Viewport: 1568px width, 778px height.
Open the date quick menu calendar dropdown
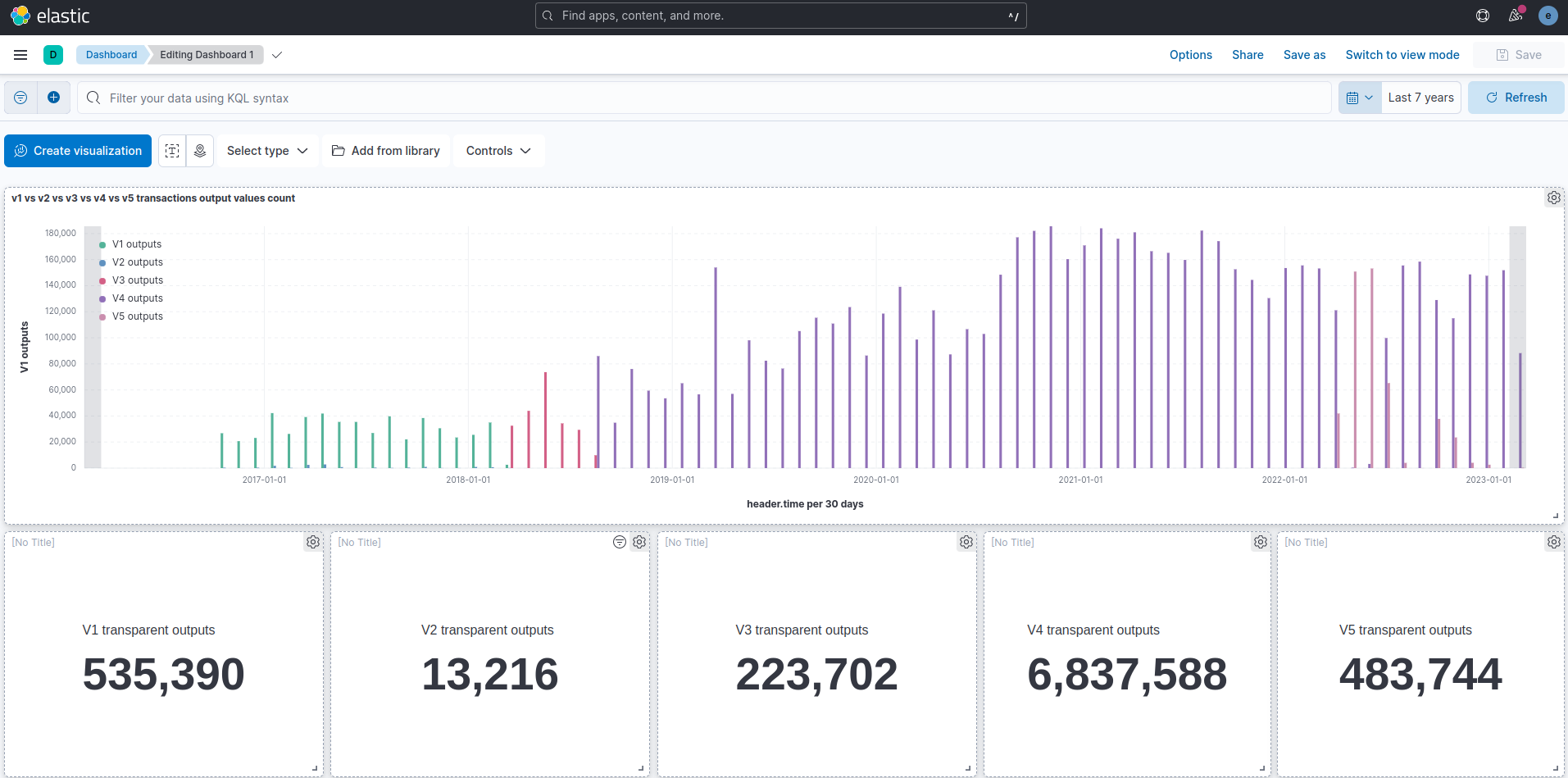[1359, 98]
